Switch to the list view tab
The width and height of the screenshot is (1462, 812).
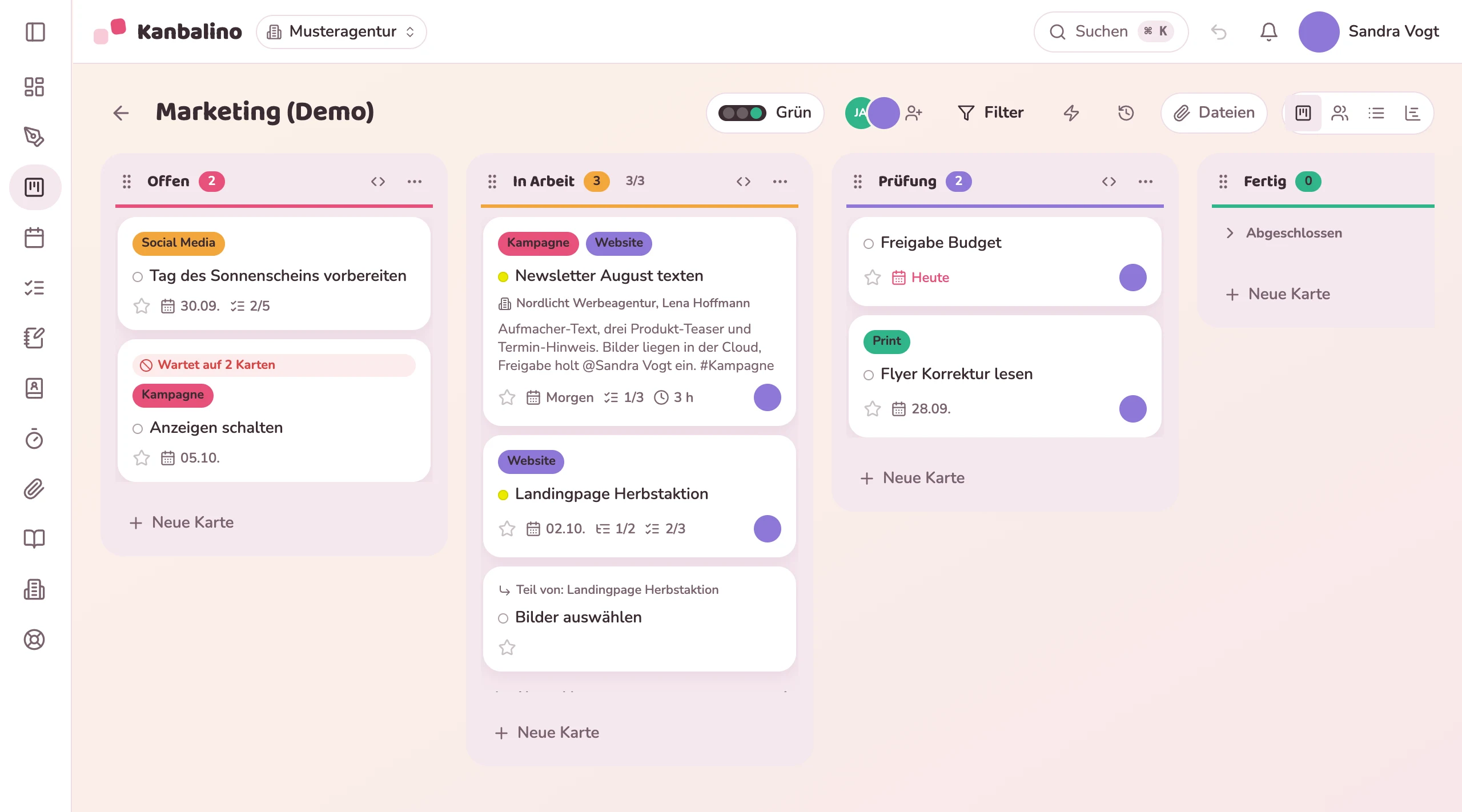click(x=1376, y=113)
